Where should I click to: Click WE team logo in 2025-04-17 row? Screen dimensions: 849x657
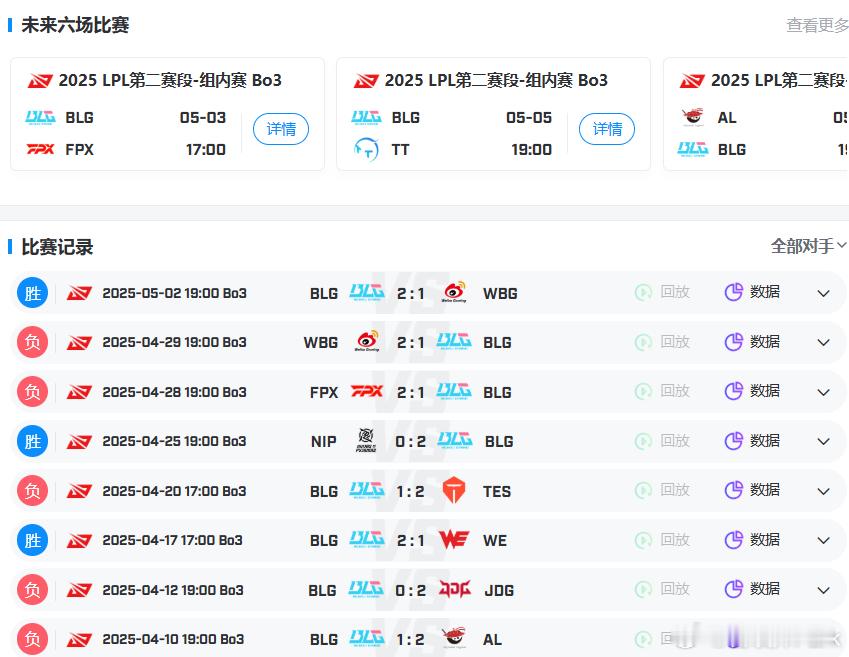point(454,540)
